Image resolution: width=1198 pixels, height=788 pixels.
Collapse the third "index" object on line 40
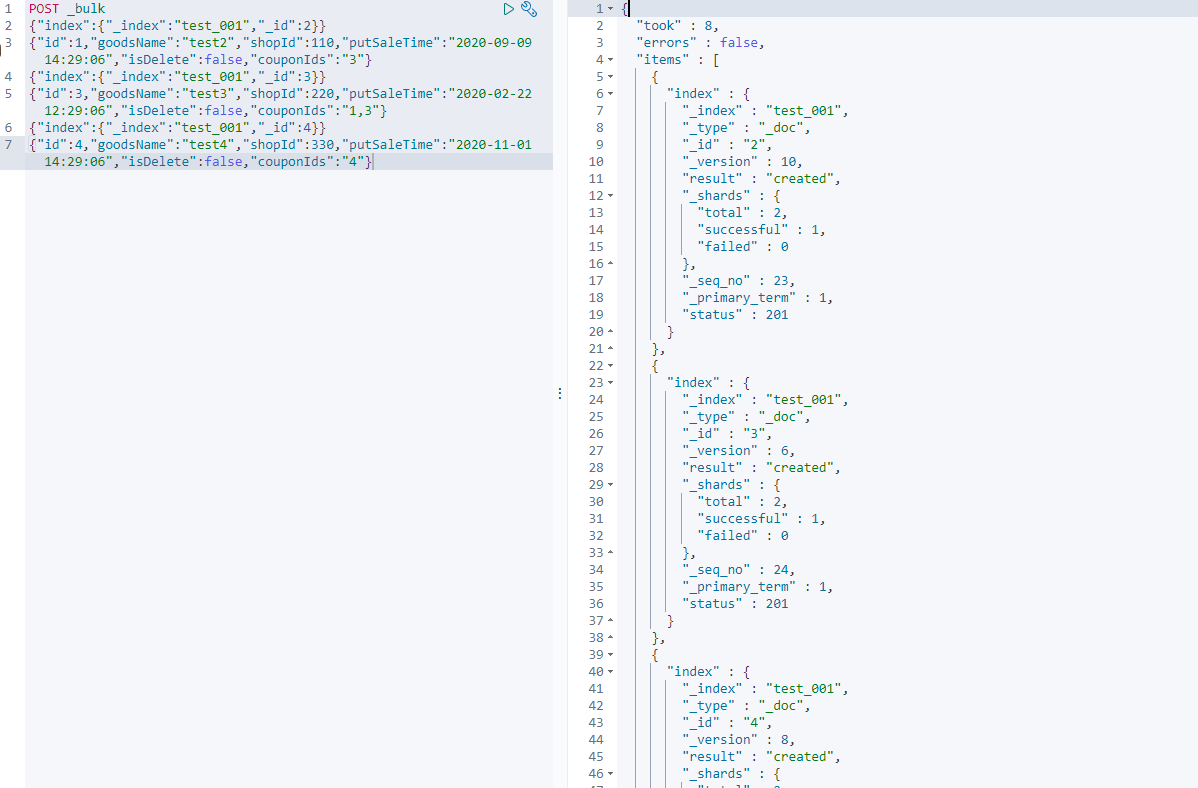tap(609, 671)
